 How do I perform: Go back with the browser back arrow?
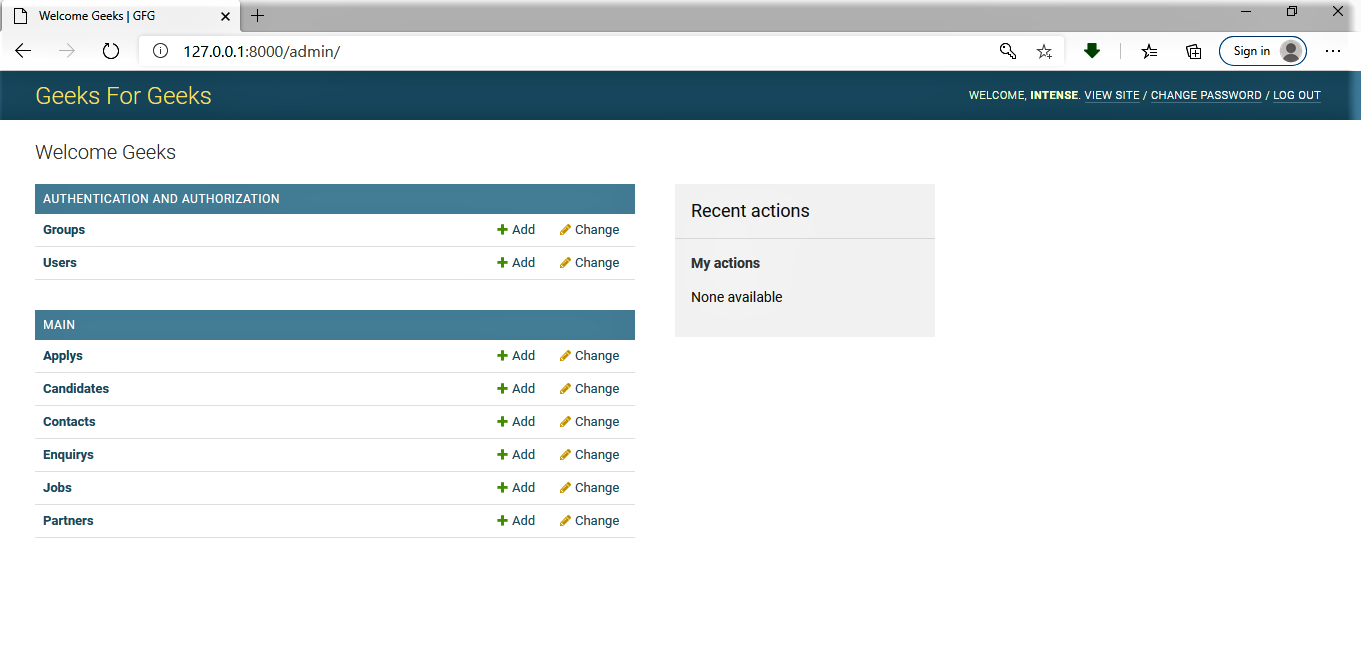pos(23,51)
